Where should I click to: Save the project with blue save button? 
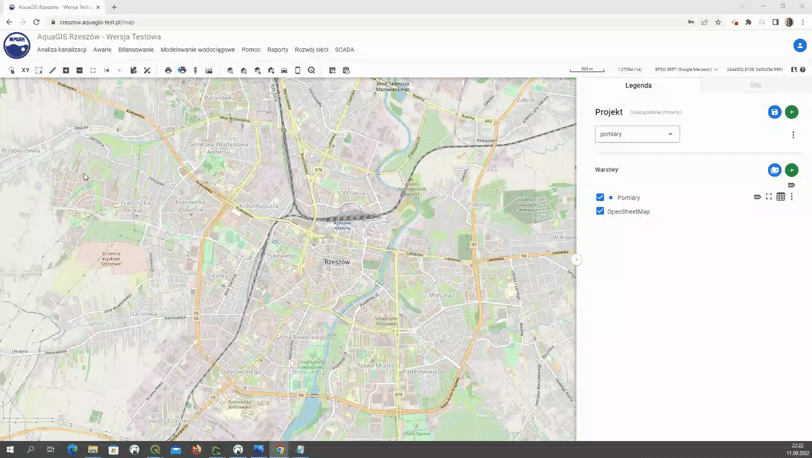tap(774, 112)
